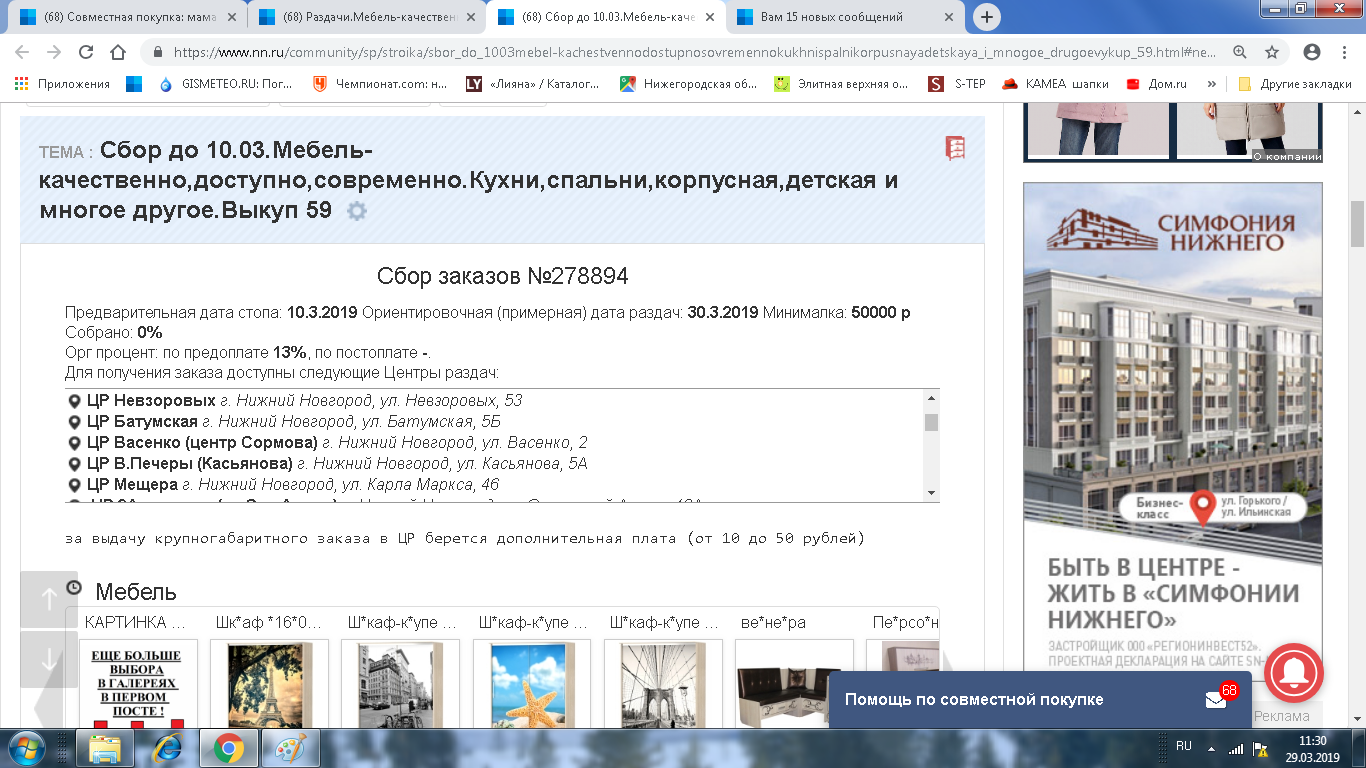Viewport: 1366px width, 768px height.
Task: Open the Chrome profile avatar icon
Action: pyautogui.click(x=1312, y=53)
